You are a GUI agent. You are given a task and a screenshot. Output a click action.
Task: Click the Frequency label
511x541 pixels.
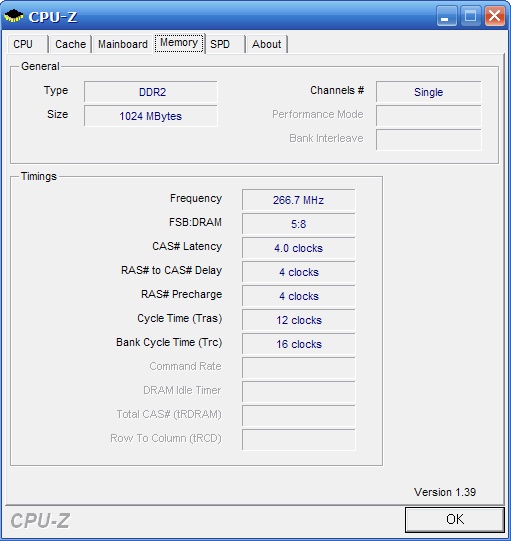(x=196, y=198)
